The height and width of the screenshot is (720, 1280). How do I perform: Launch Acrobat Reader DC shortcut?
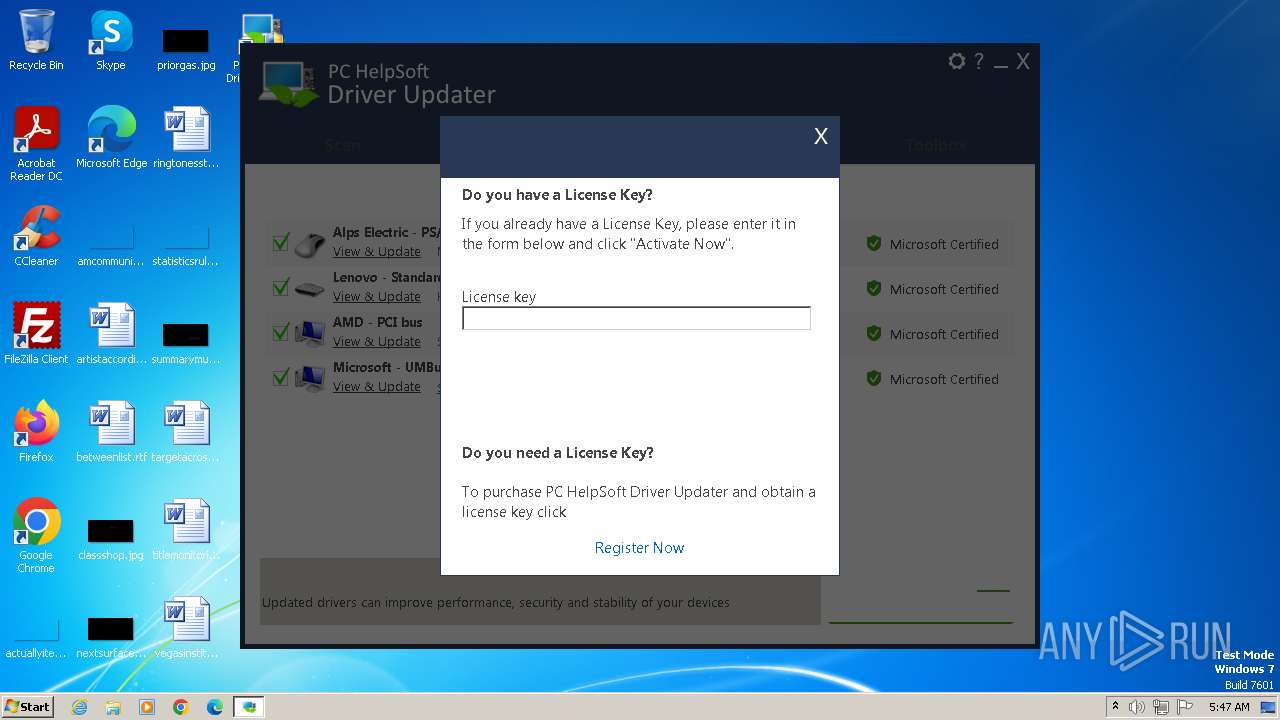point(36,144)
